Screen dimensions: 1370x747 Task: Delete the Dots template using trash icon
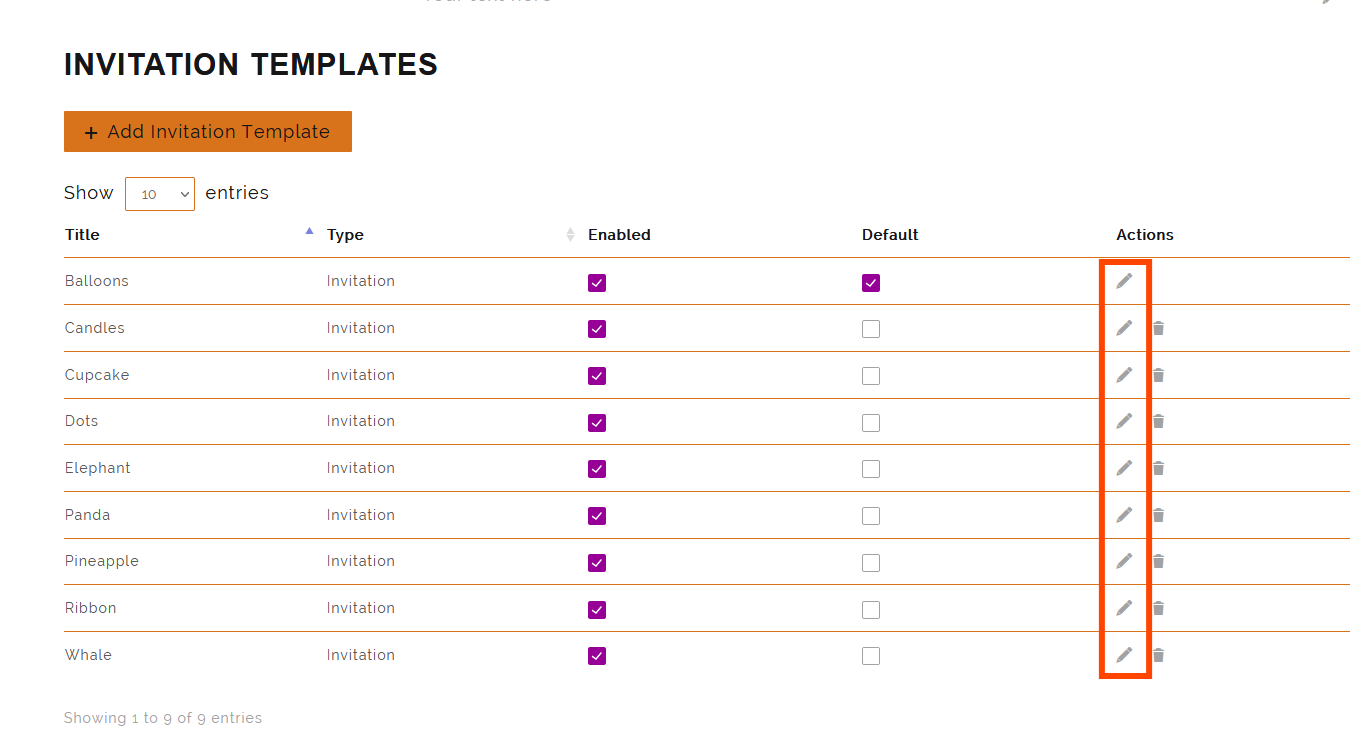click(x=1158, y=421)
